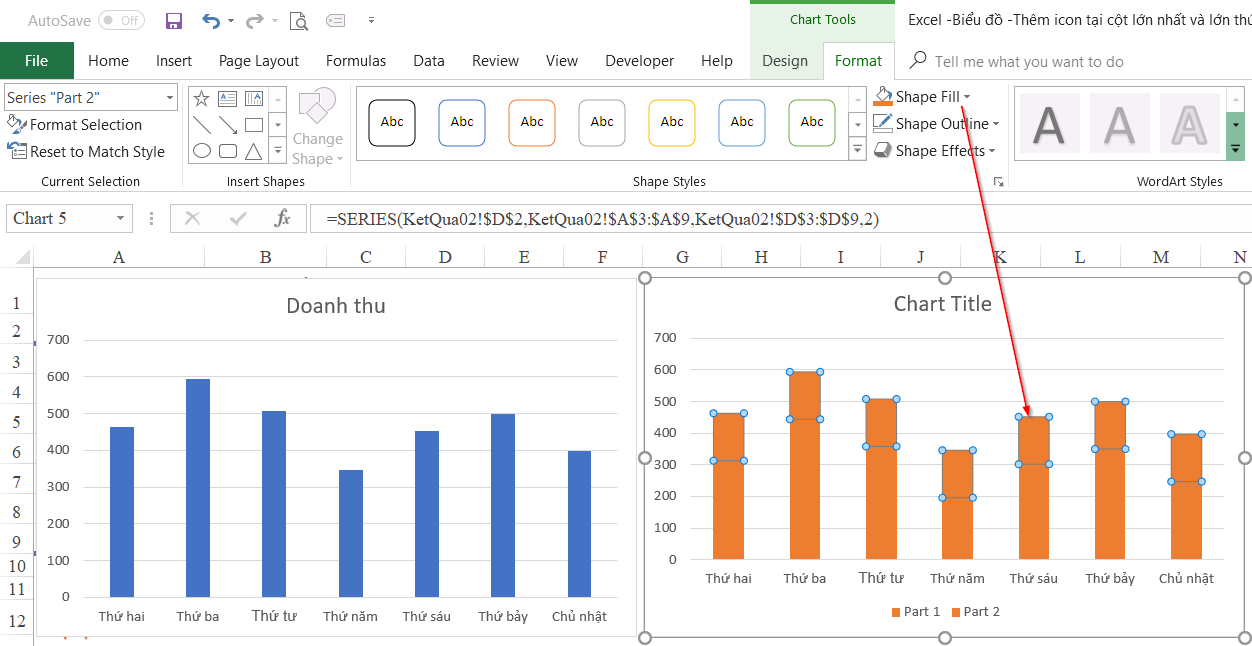
Task: Toggle the AutoSave switch
Action: (x=121, y=20)
